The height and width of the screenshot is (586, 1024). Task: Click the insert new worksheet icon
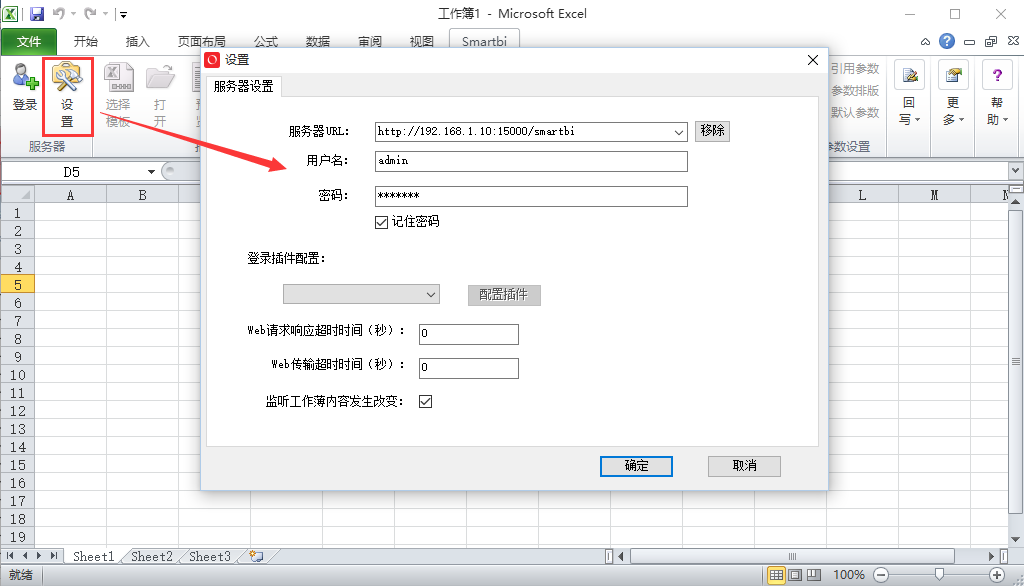click(257, 557)
